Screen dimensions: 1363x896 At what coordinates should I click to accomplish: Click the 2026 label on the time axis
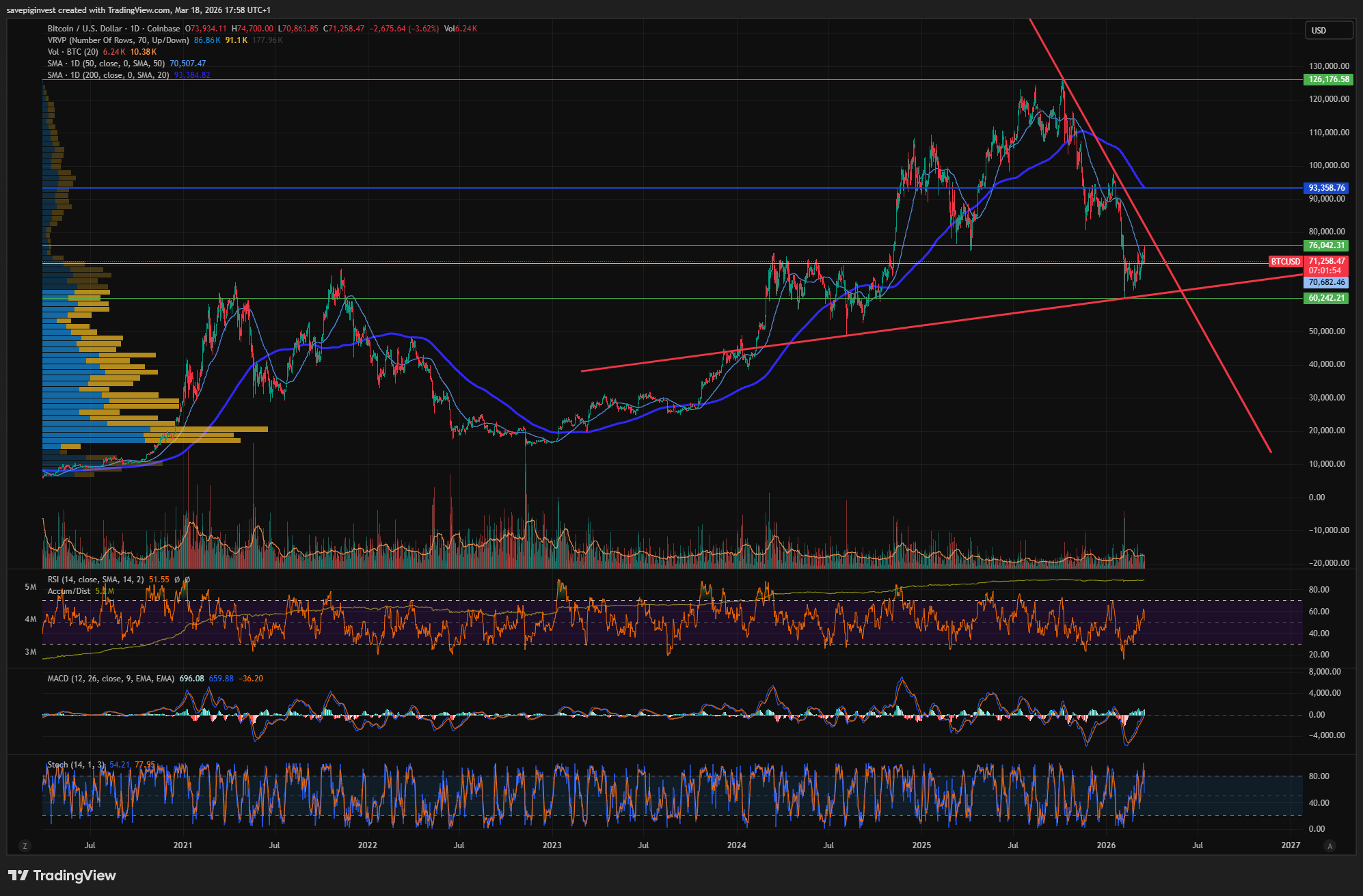tap(1105, 845)
